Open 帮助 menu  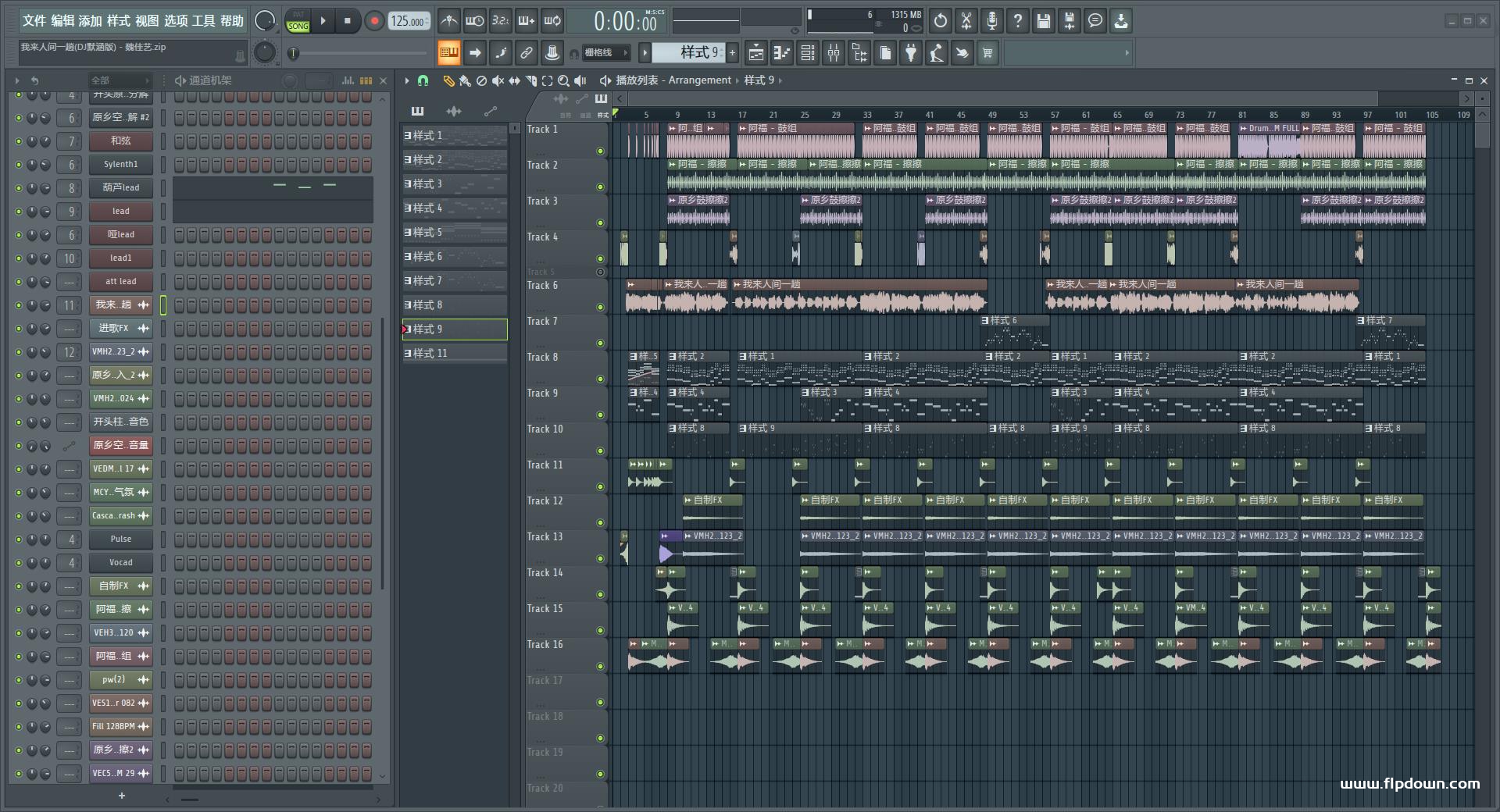pyautogui.click(x=231, y=21)
